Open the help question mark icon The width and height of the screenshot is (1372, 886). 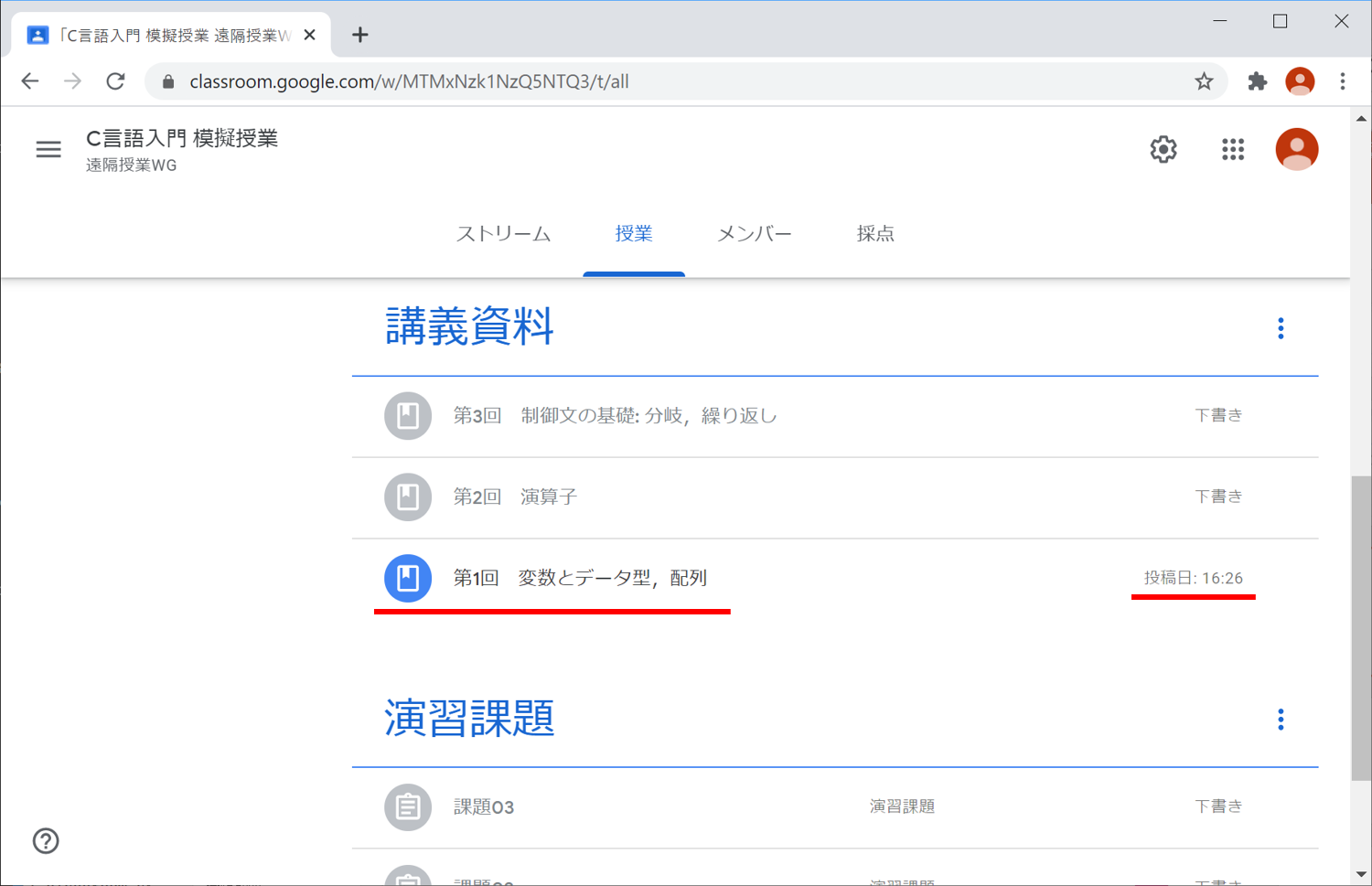[46, 840]
